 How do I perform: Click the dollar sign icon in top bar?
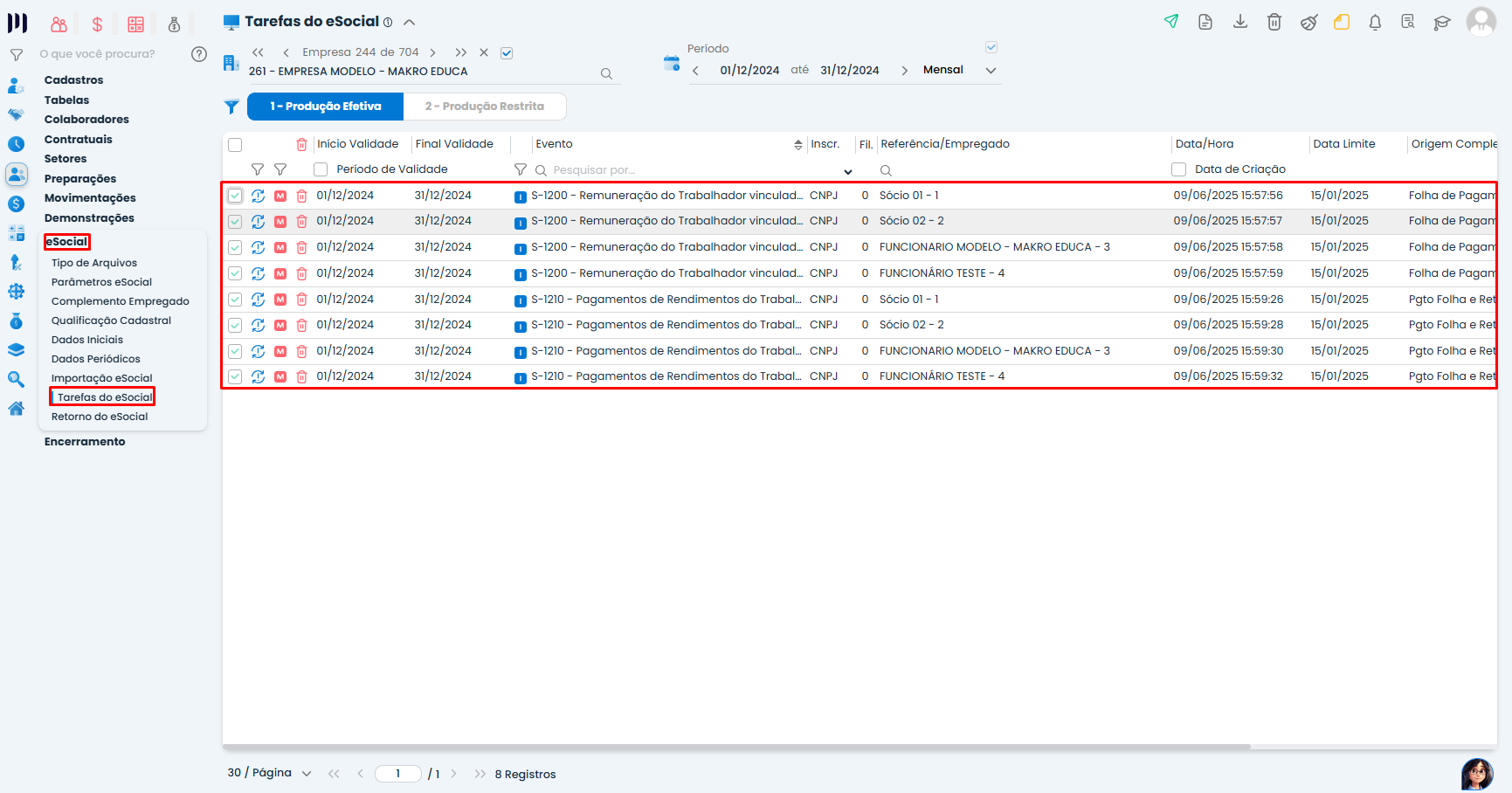(x=97, y=24)
